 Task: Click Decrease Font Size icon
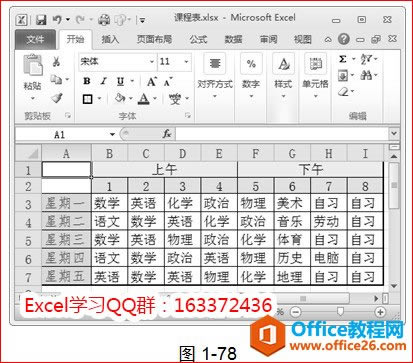click(x=168, y=81)
